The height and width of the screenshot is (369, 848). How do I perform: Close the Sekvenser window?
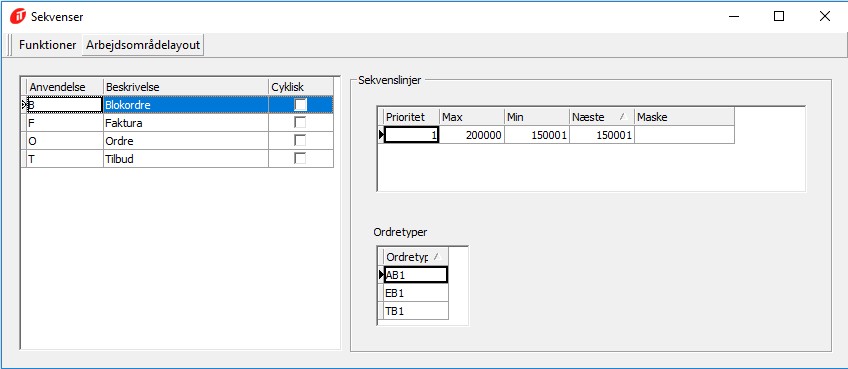pos(825,17)
